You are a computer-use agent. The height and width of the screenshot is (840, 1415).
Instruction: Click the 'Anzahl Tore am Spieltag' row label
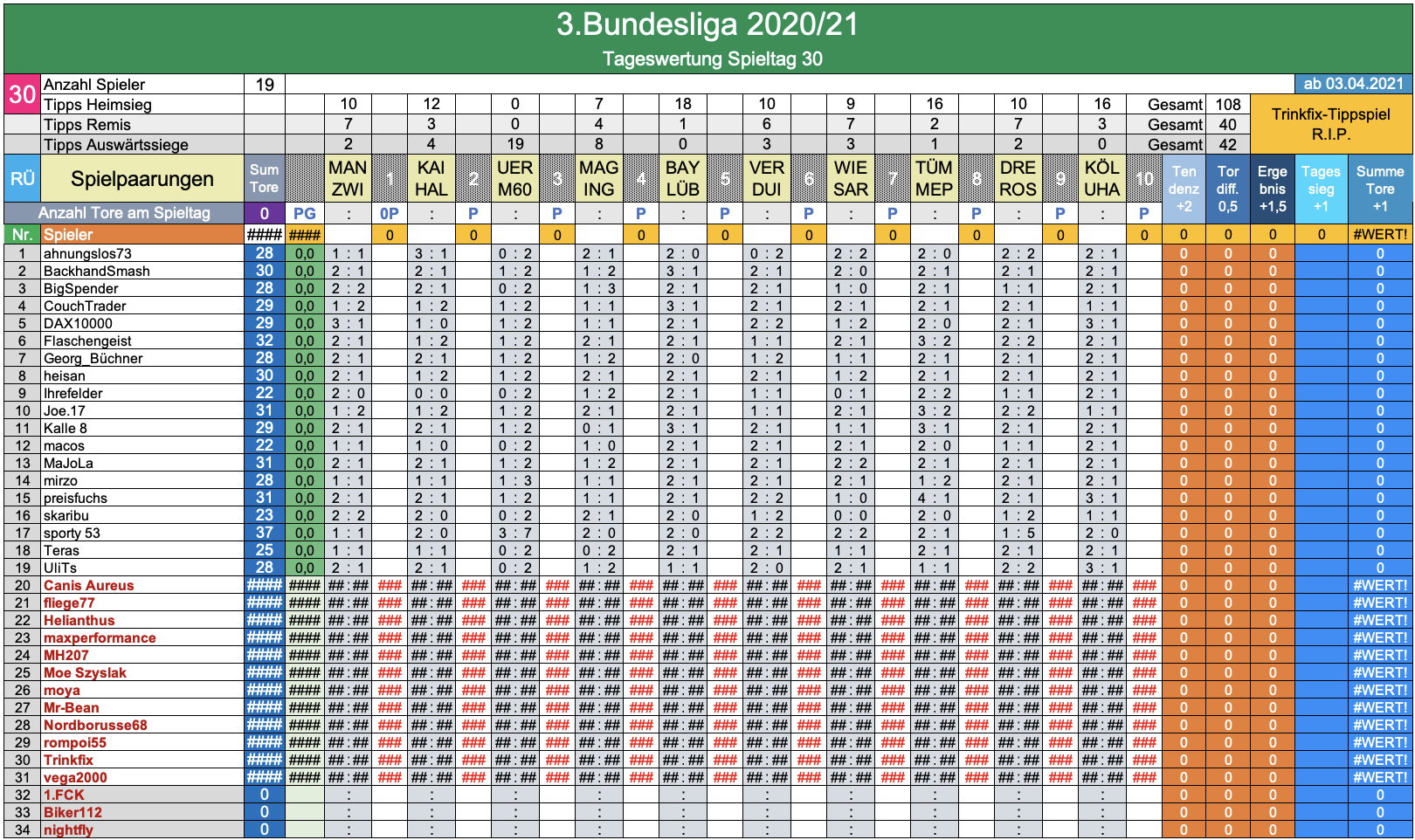click(x=124, y=213)
